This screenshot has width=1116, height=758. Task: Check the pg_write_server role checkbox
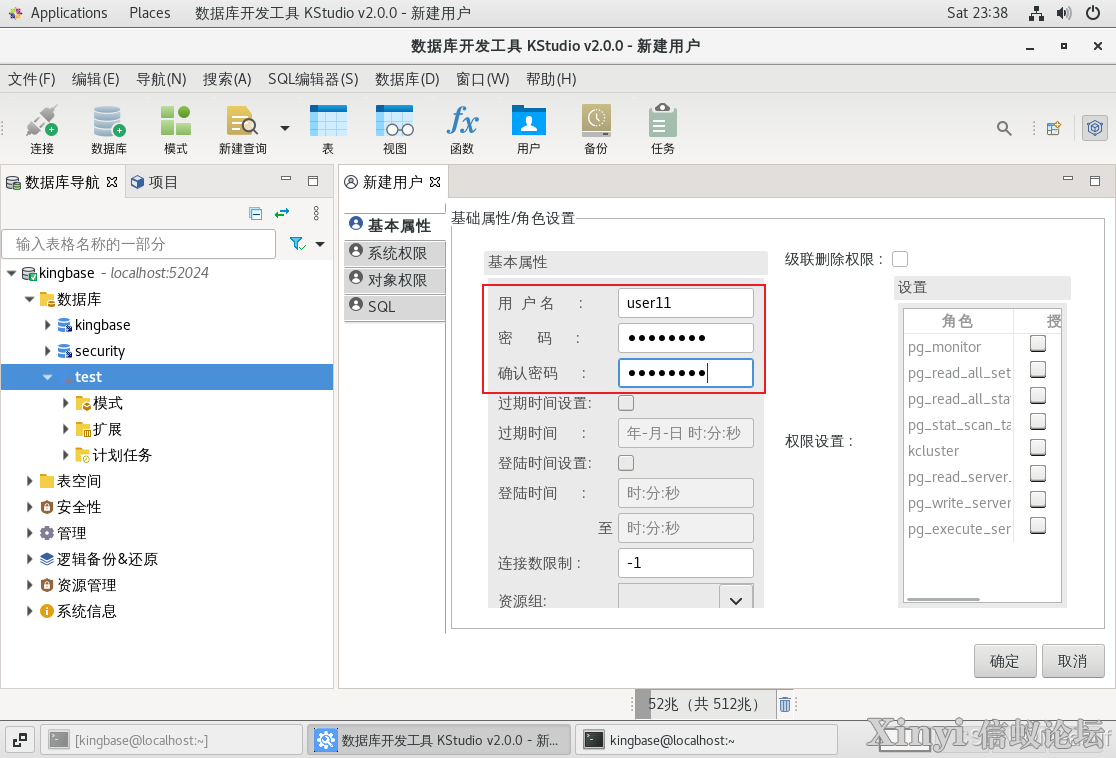[1038, 499]
